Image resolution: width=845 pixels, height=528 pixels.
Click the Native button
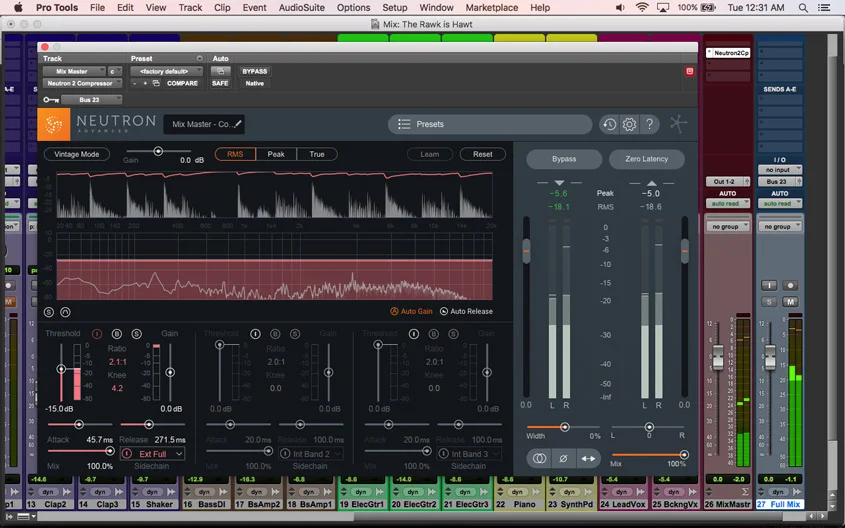click(x=254, y=84)
